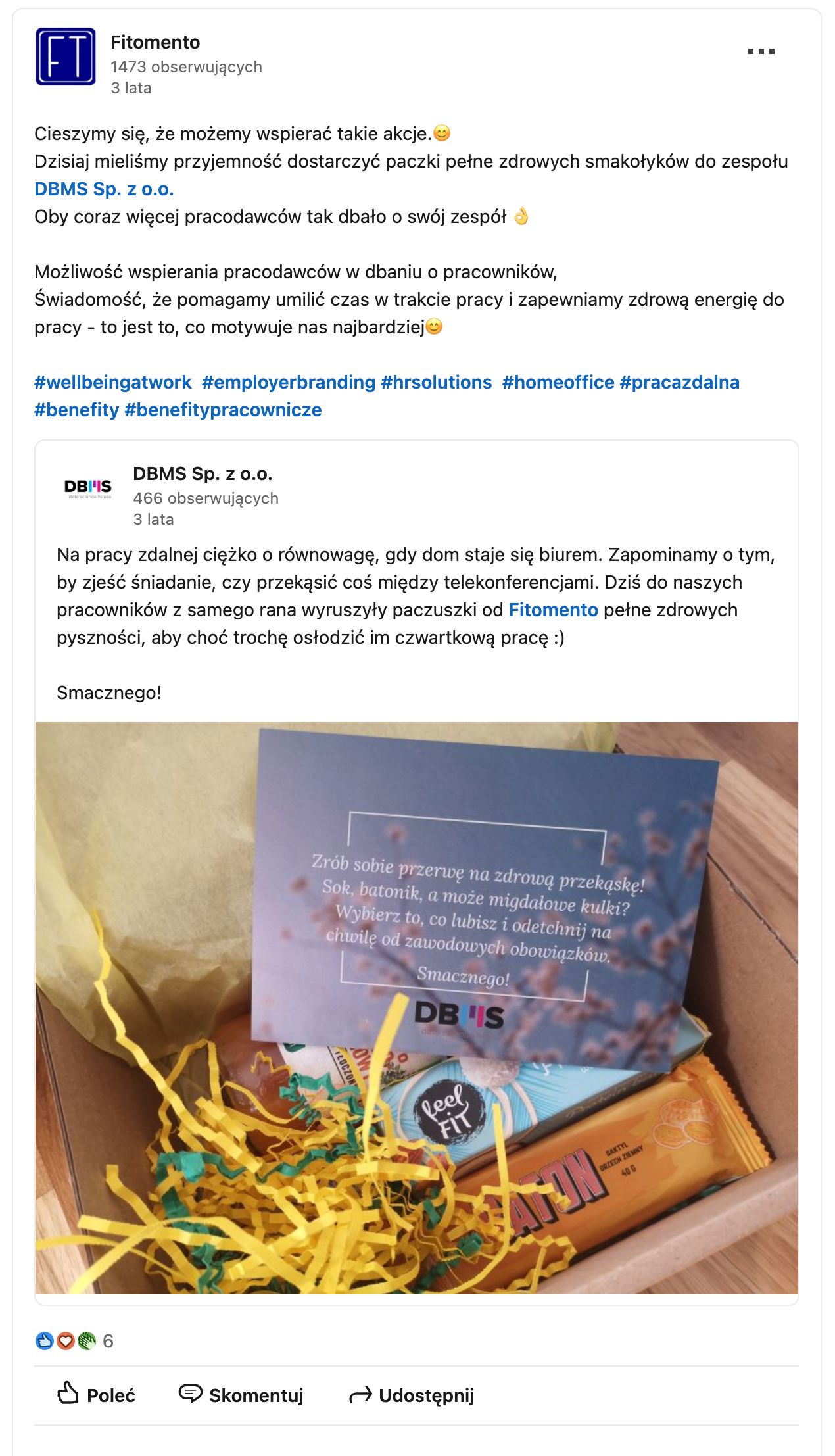Click the DBMS company logo in shared post
The width and height of the screenshot is (835, 1456).
[x=88, y=489]
